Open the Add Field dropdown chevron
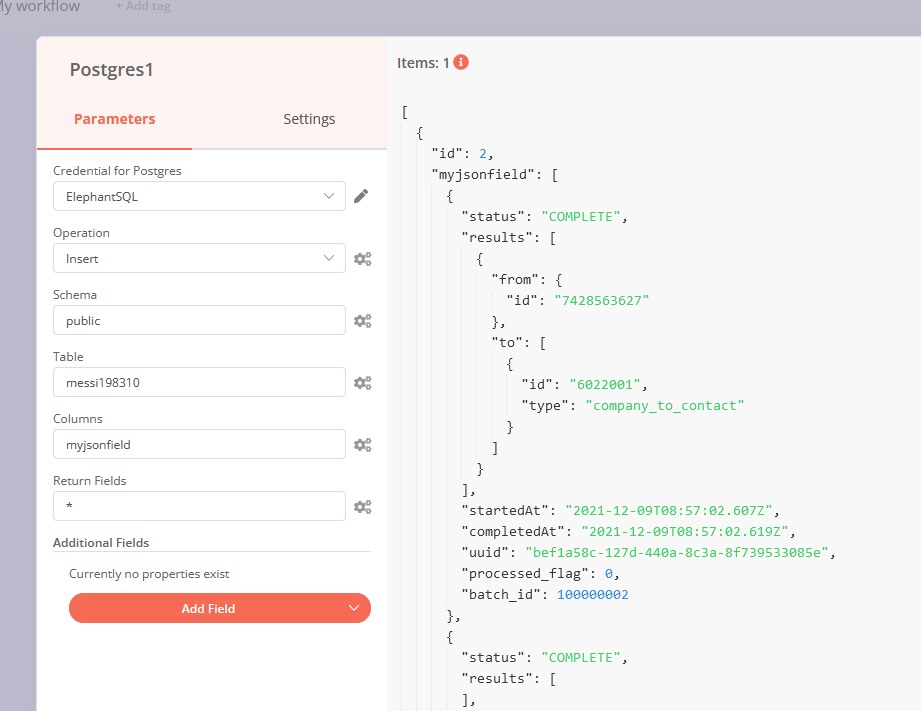921x711 pixels. [352, 608]
